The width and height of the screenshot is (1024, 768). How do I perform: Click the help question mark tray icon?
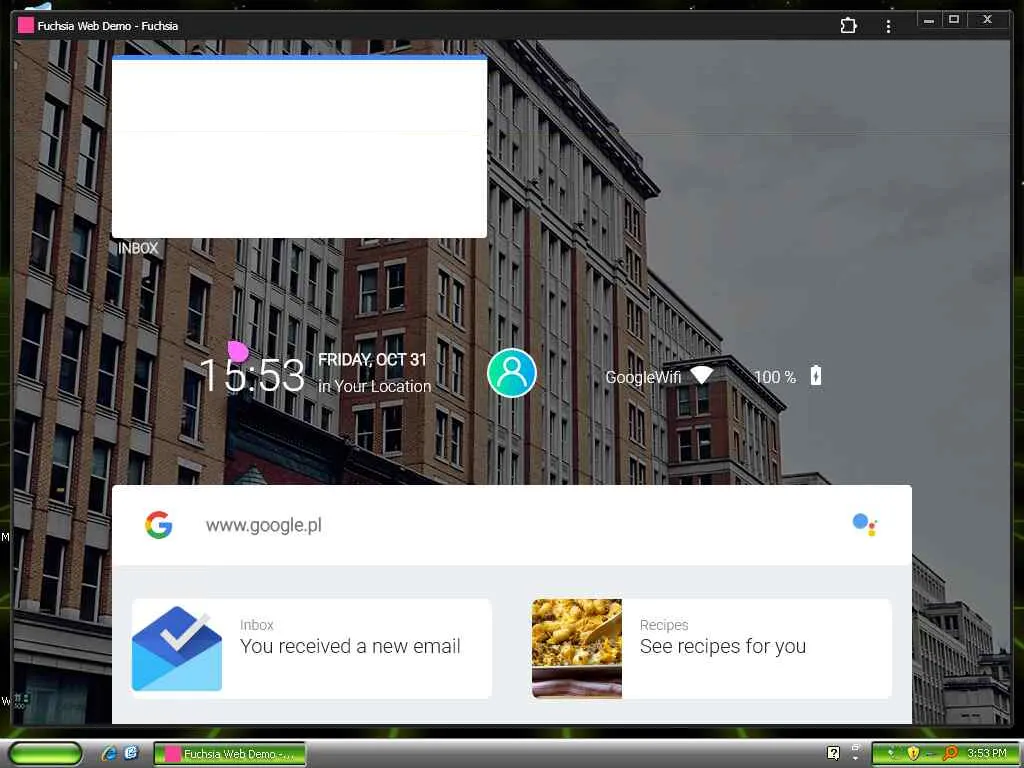coord(833,753)
